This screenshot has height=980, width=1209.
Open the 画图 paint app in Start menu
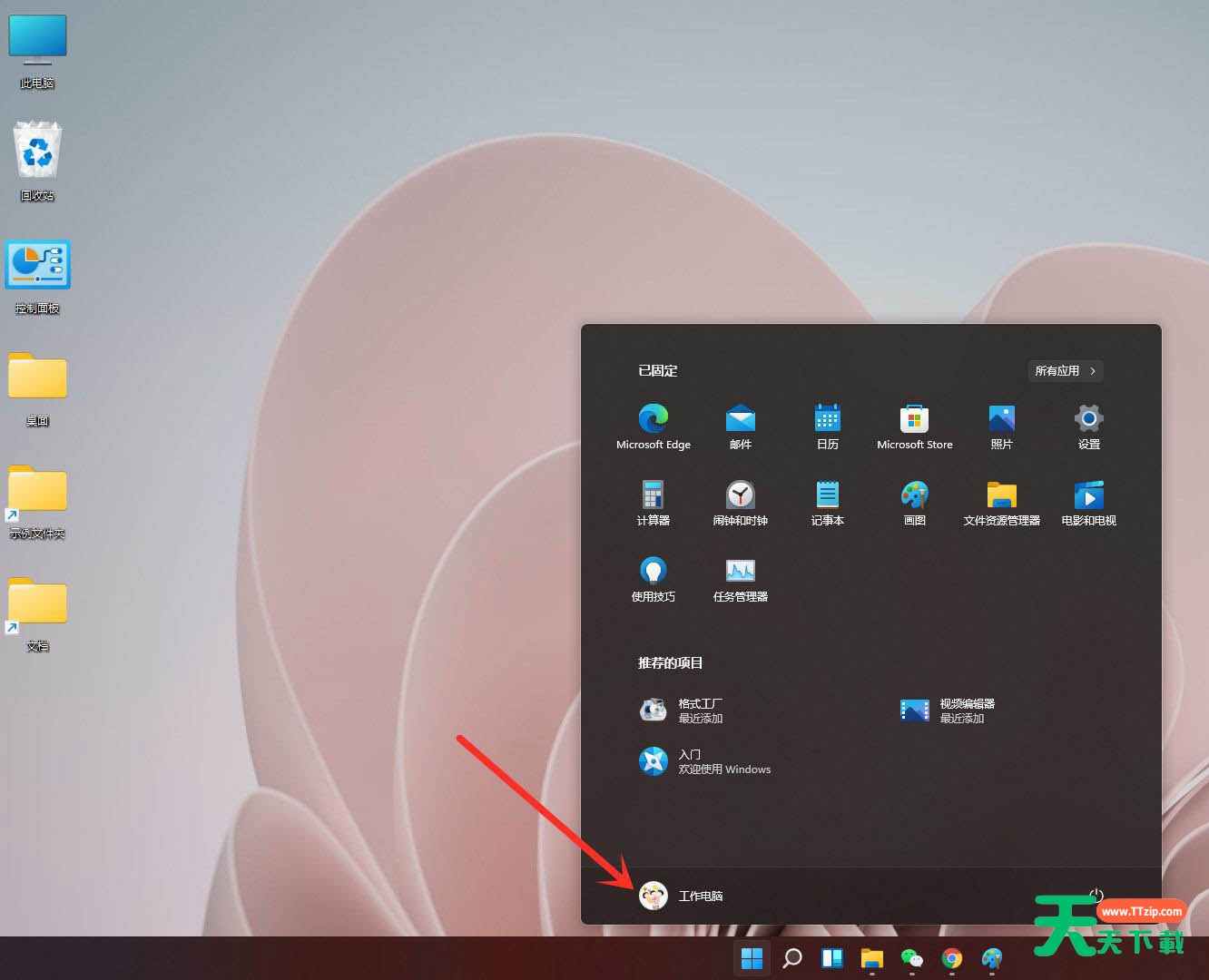click(x=915, y=503)
